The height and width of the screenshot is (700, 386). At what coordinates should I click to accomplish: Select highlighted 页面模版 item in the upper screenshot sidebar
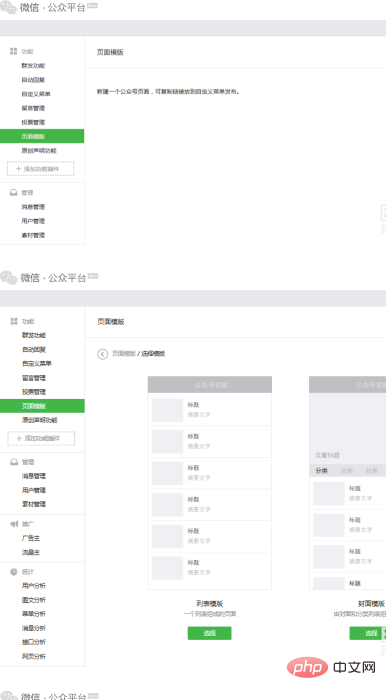pos(42,136)
